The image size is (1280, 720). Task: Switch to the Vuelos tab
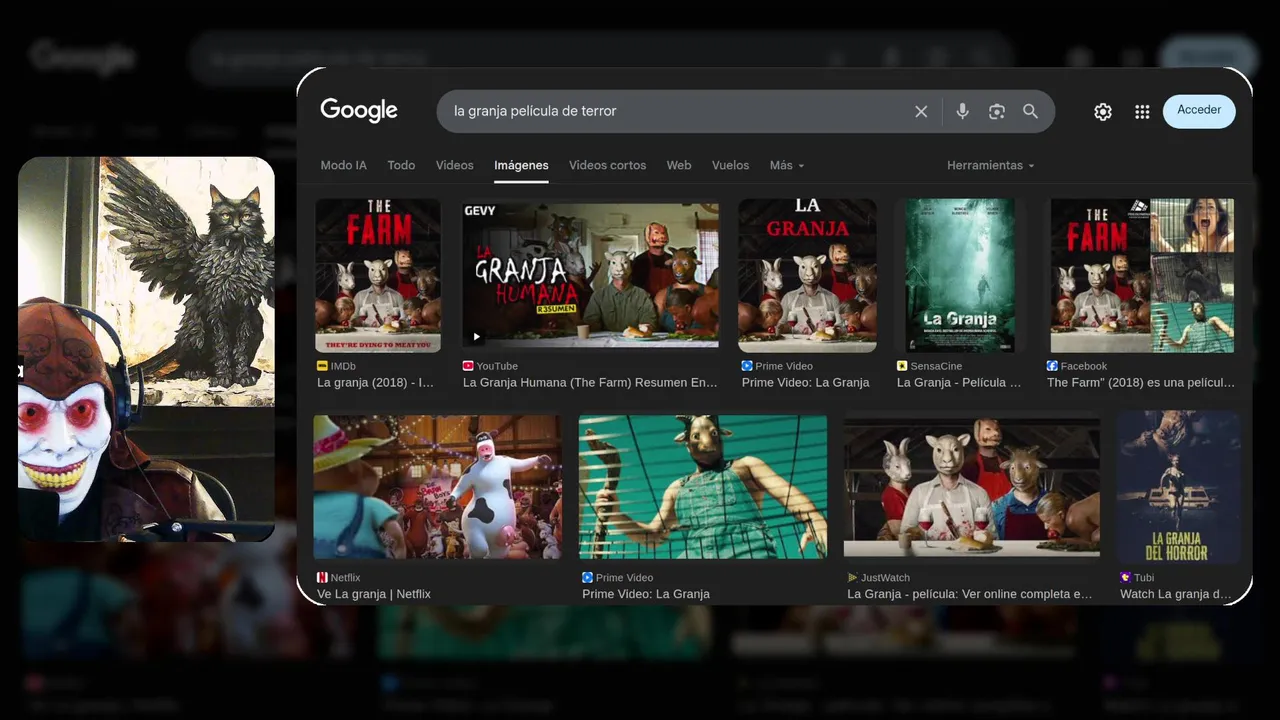[730, 165]
